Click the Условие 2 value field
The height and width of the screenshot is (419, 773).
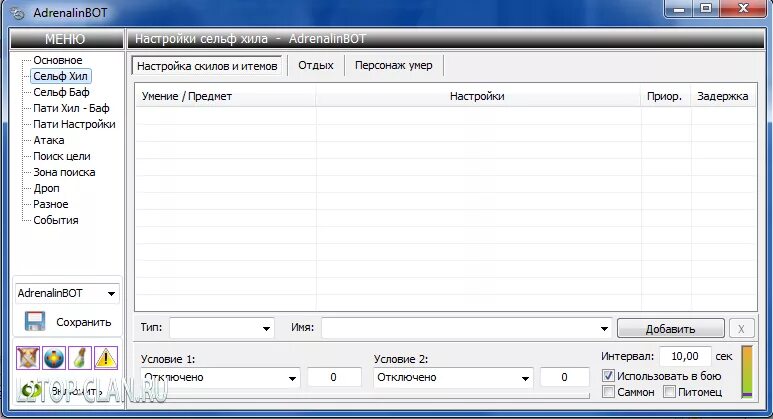coord(564,378)
